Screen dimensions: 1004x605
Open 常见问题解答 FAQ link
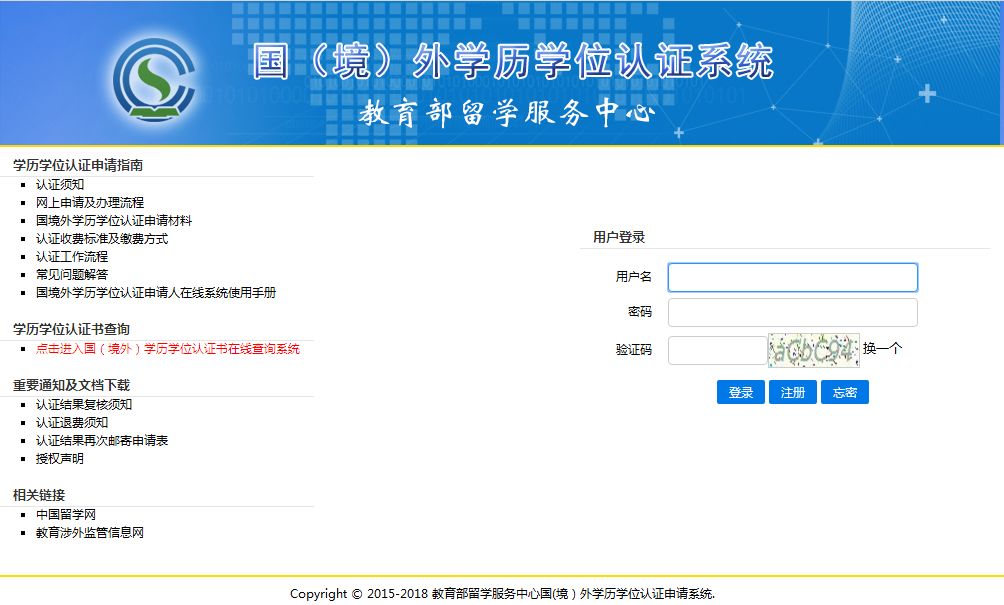pyautogui.click(x=72, y=275)
